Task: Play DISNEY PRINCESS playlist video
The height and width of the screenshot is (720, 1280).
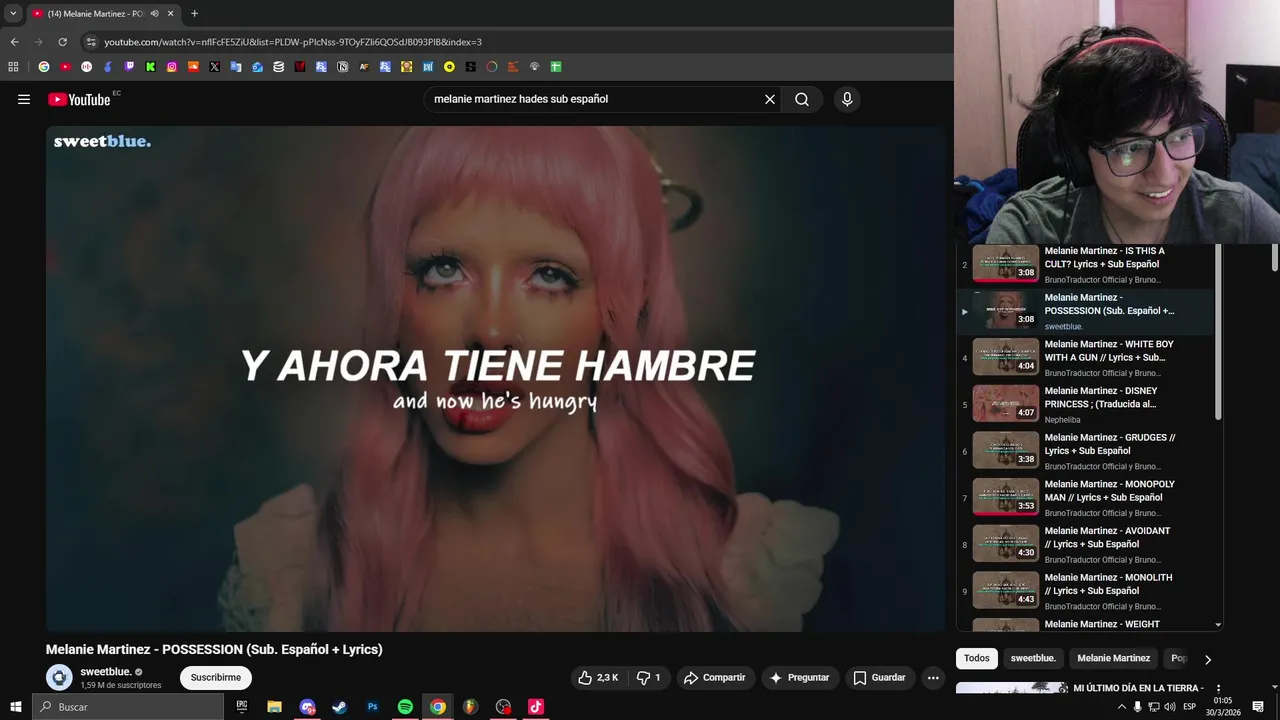Action: click(1085, 405)
